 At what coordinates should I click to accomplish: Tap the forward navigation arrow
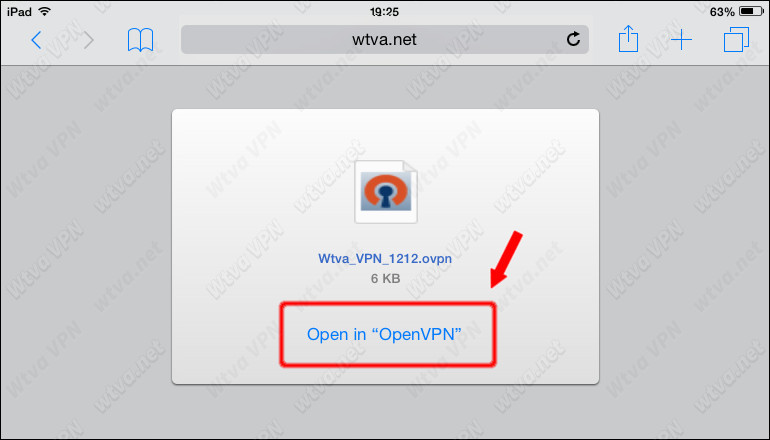88,40
